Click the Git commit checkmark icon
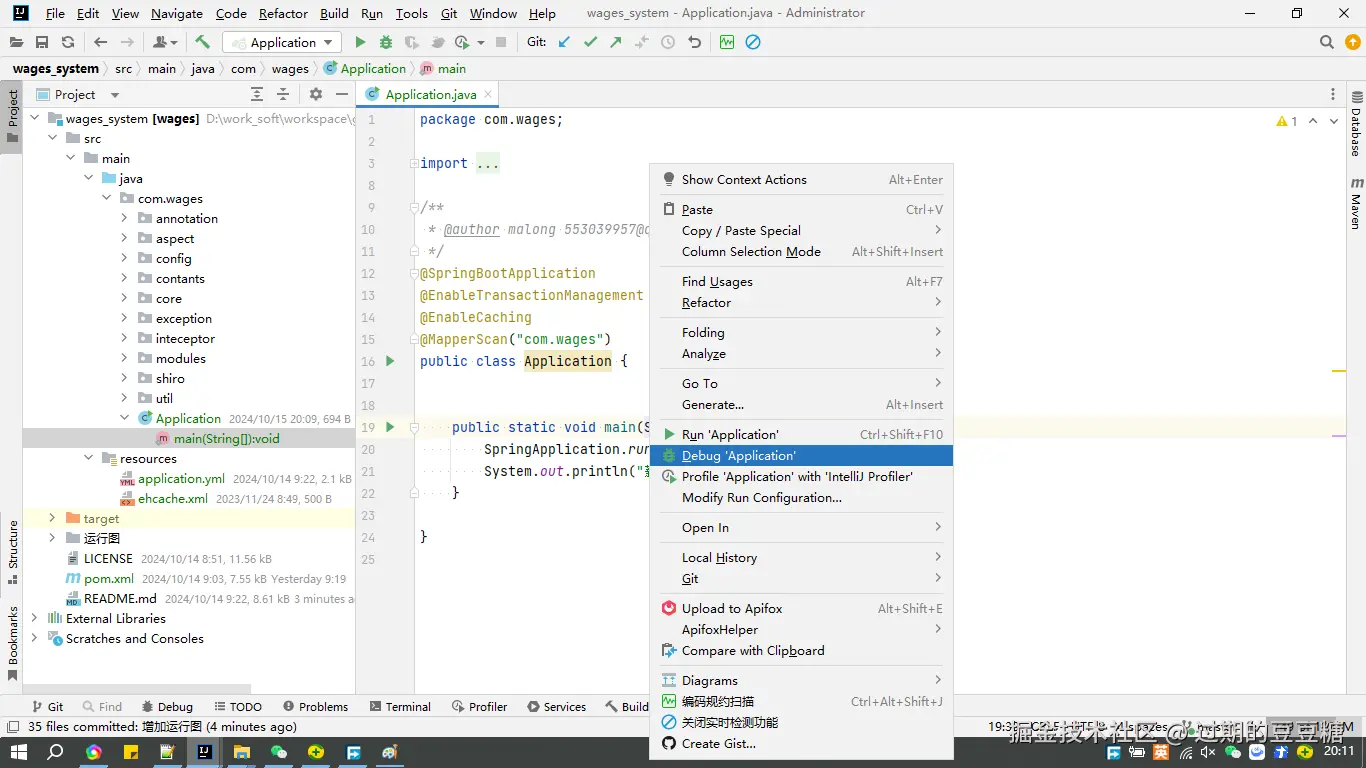This screenshot has width=1366, height=768. [590, 42]
